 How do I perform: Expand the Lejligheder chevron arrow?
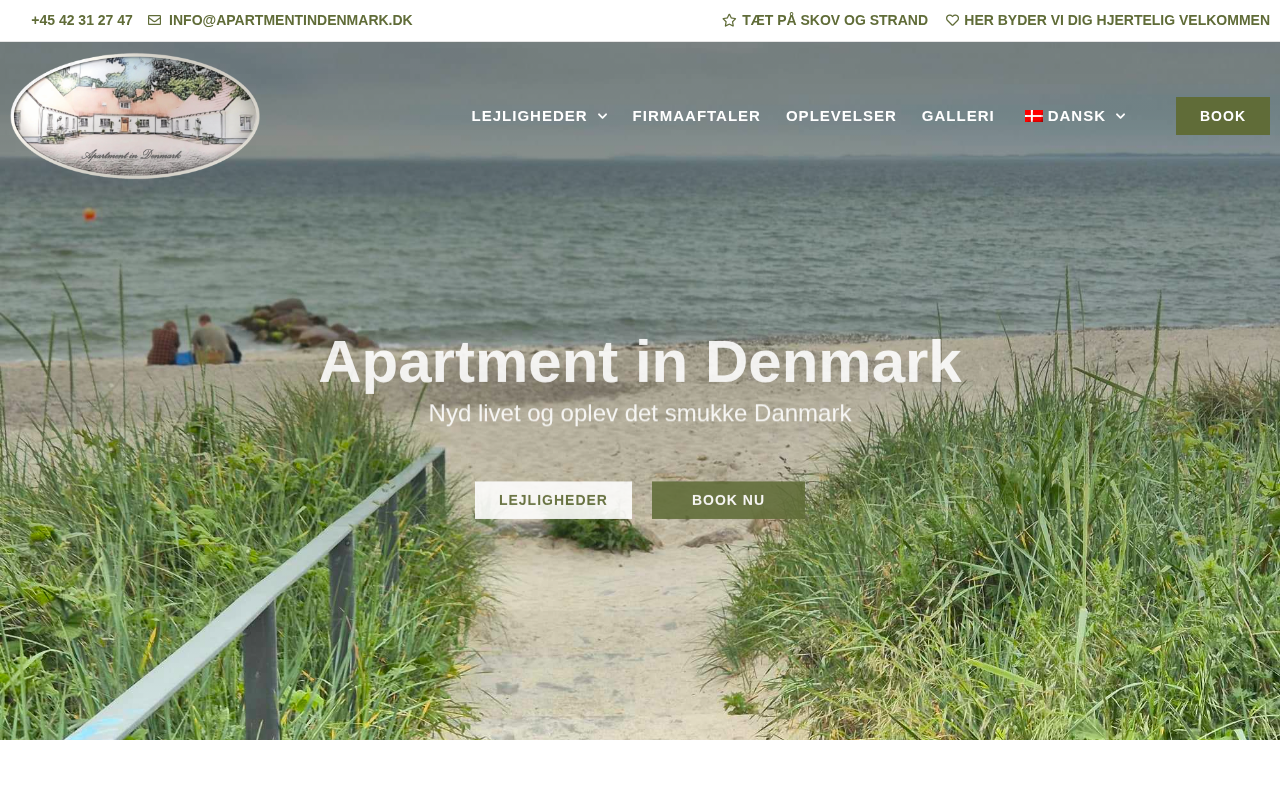point(602,116)
